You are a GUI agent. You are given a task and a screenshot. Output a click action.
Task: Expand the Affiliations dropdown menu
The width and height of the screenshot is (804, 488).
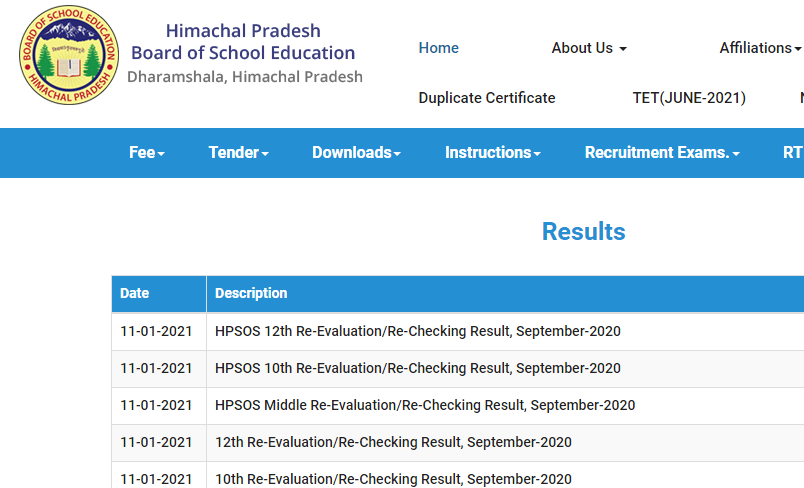[x=760, y=48]
